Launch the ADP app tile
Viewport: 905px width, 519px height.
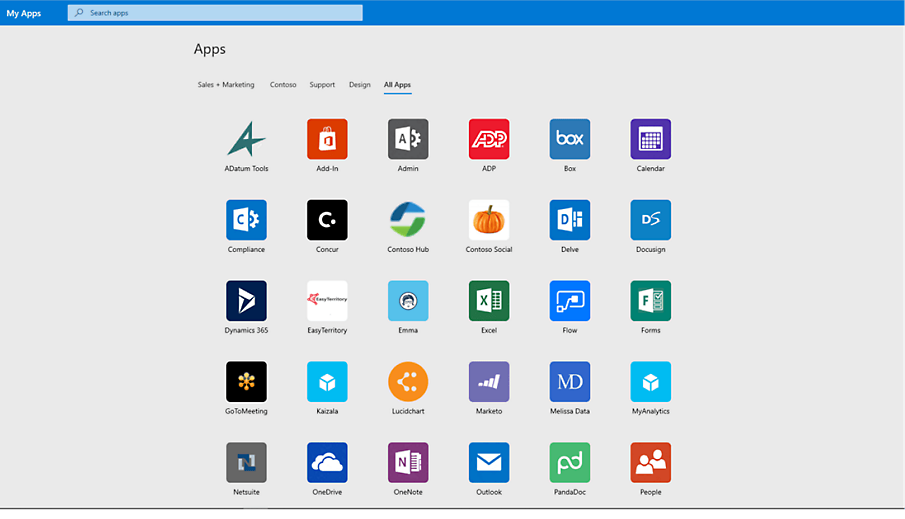489,139
